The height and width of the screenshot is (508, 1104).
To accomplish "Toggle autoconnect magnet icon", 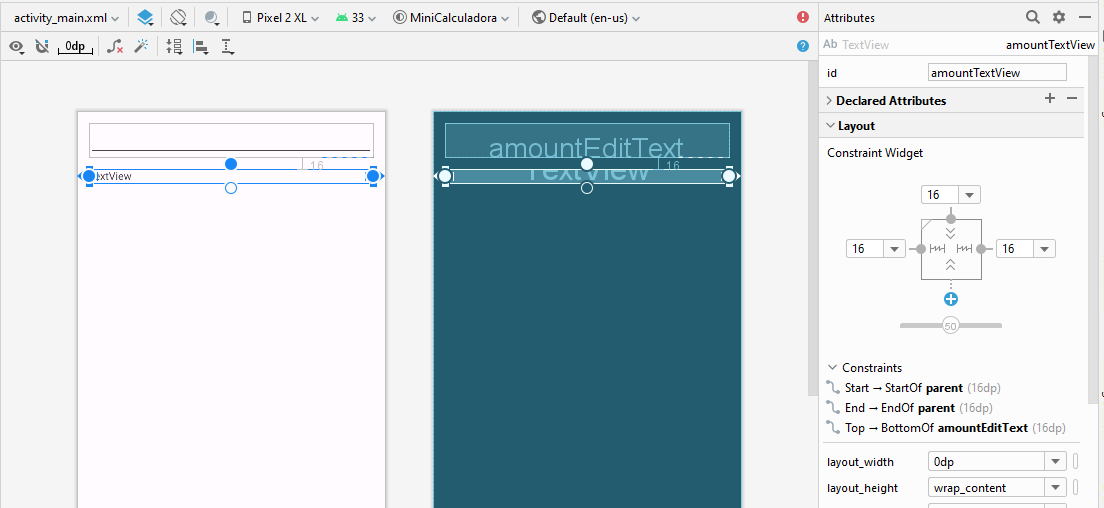I will [42, 46].
